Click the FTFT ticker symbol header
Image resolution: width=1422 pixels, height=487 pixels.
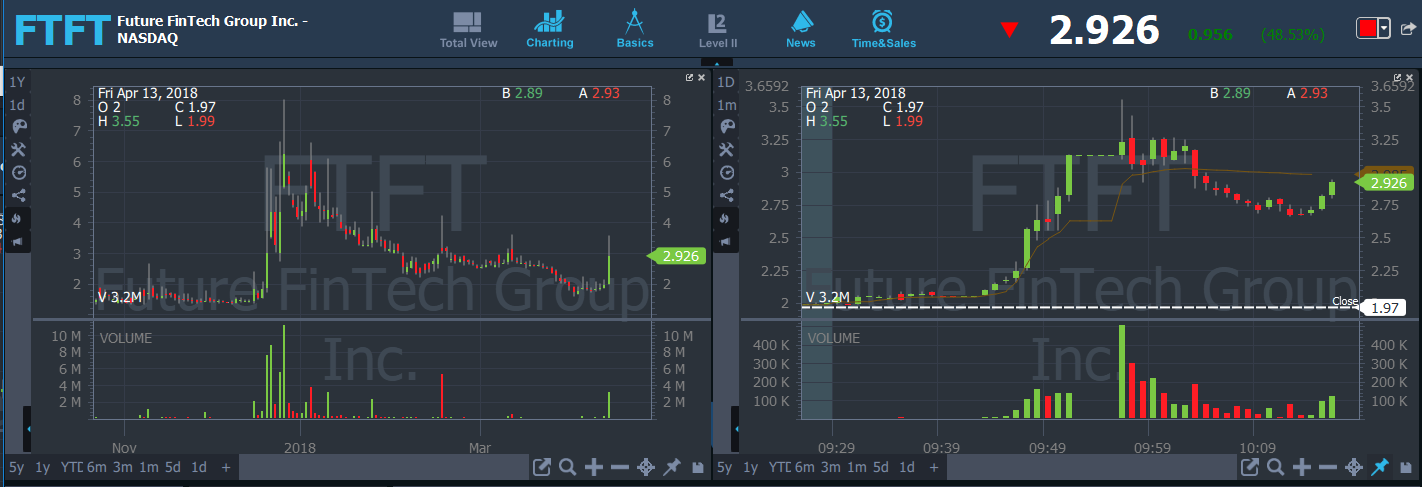[x=62, y=31]
